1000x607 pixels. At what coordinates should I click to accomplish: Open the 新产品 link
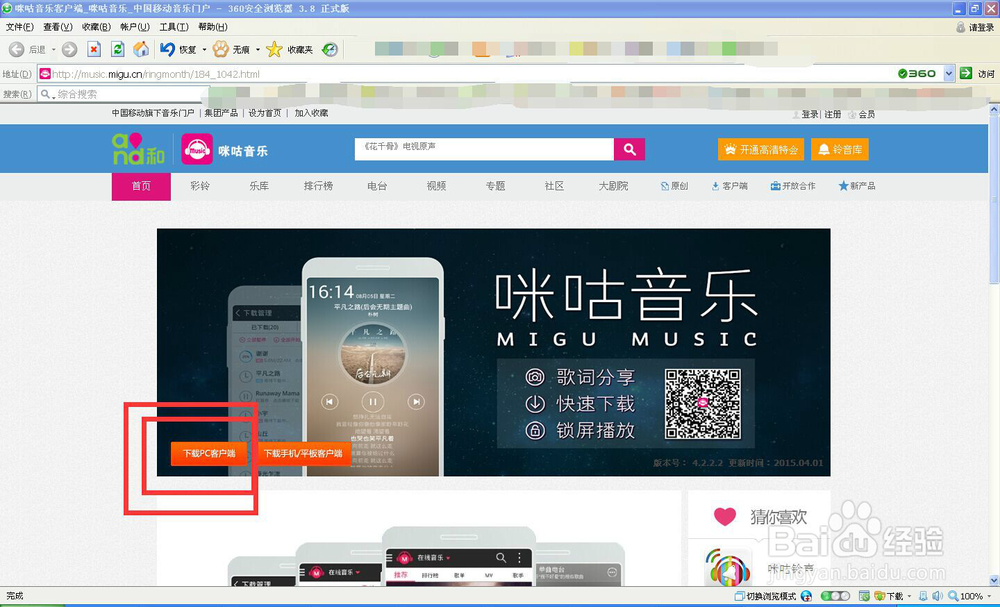[857, 186]
